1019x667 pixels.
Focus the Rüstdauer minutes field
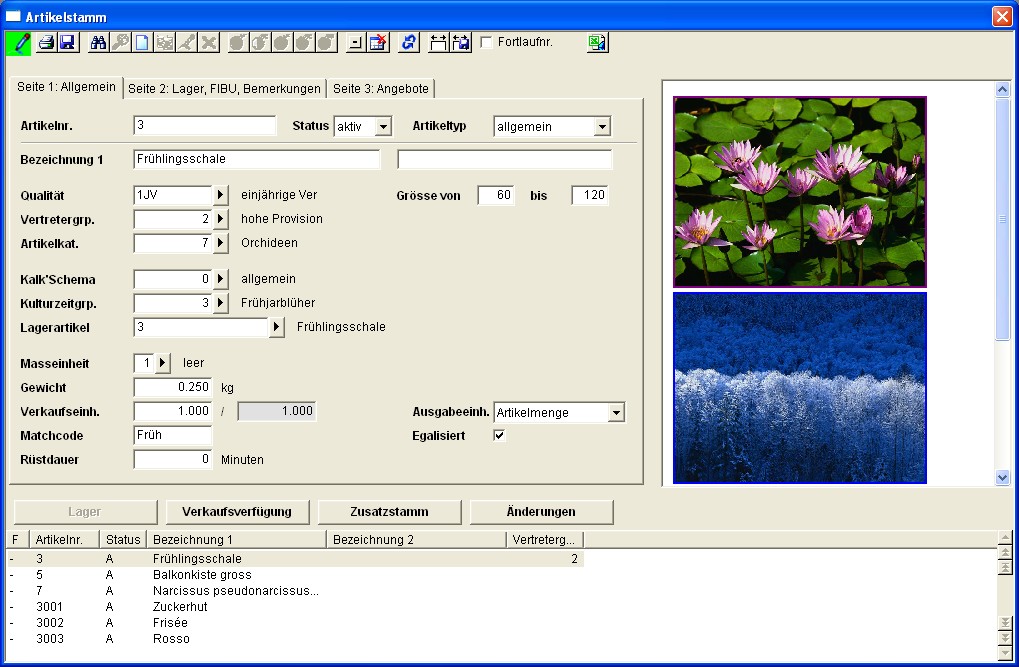173,460
